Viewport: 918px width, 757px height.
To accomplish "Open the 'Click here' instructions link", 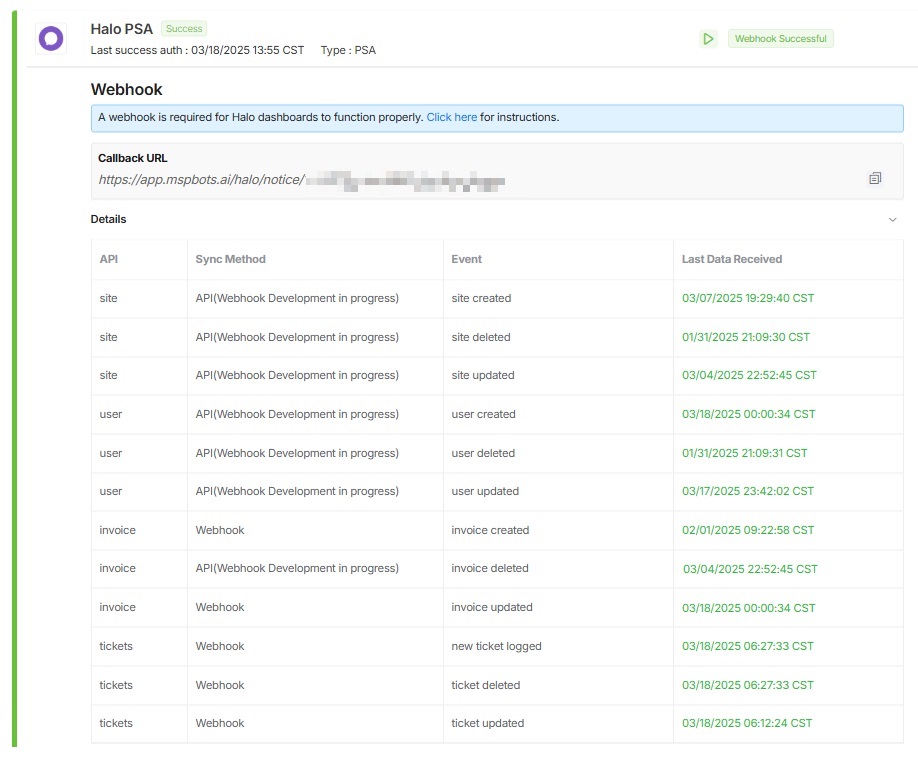I will click(451, 117).
